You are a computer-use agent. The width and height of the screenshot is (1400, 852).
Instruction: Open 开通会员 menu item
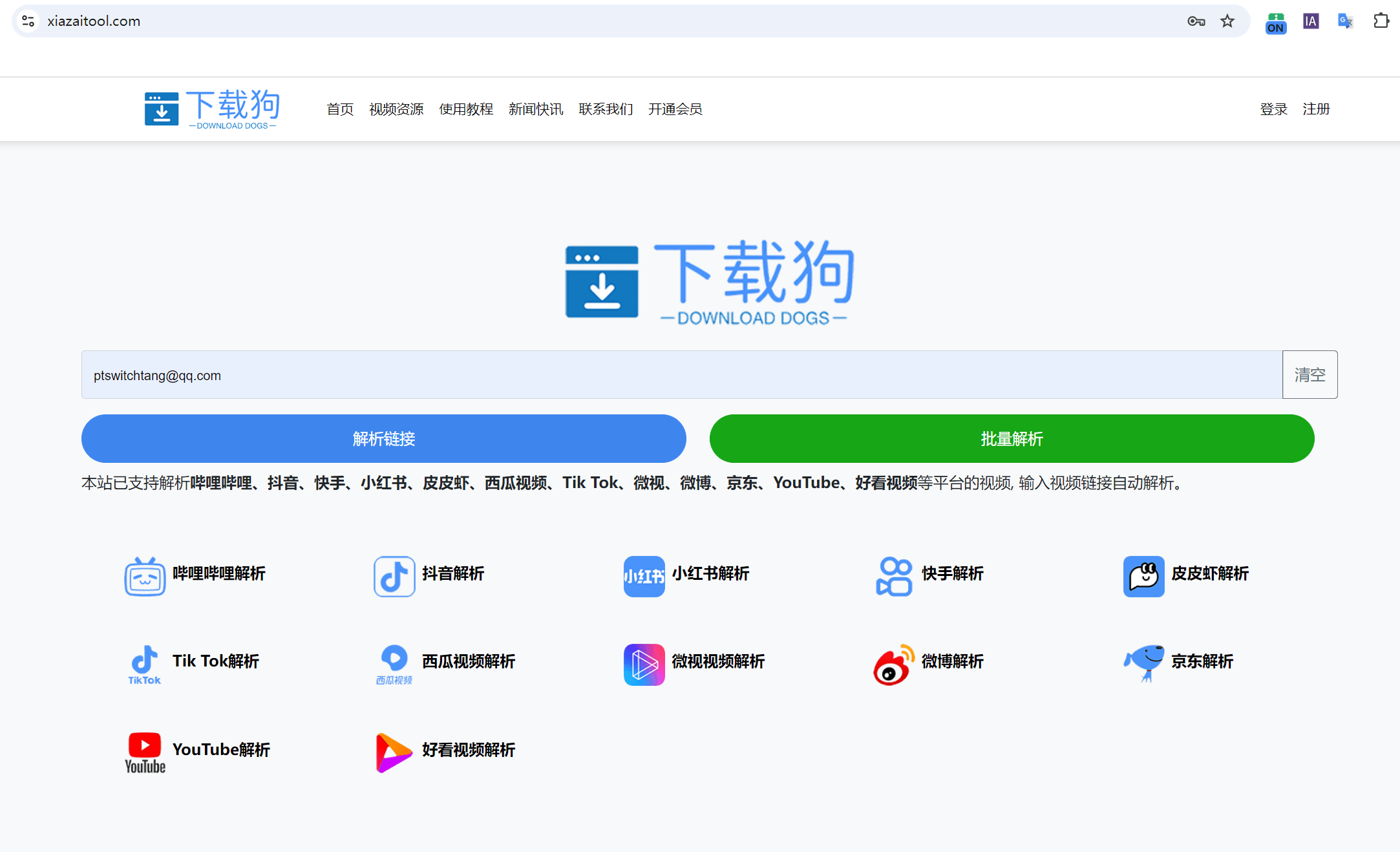coord(675,109)
